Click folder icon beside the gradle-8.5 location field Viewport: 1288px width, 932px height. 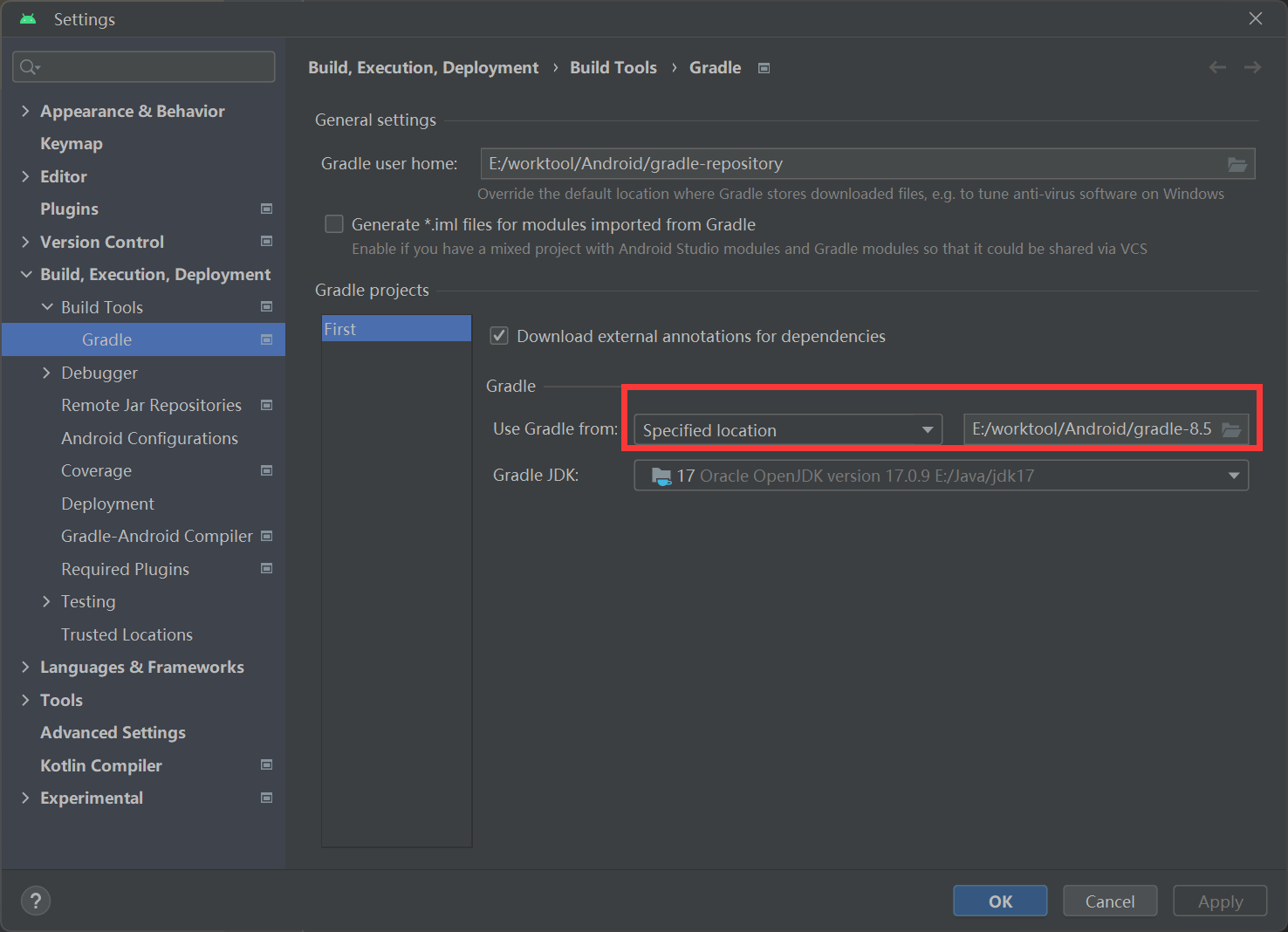tap(1231, 429)
